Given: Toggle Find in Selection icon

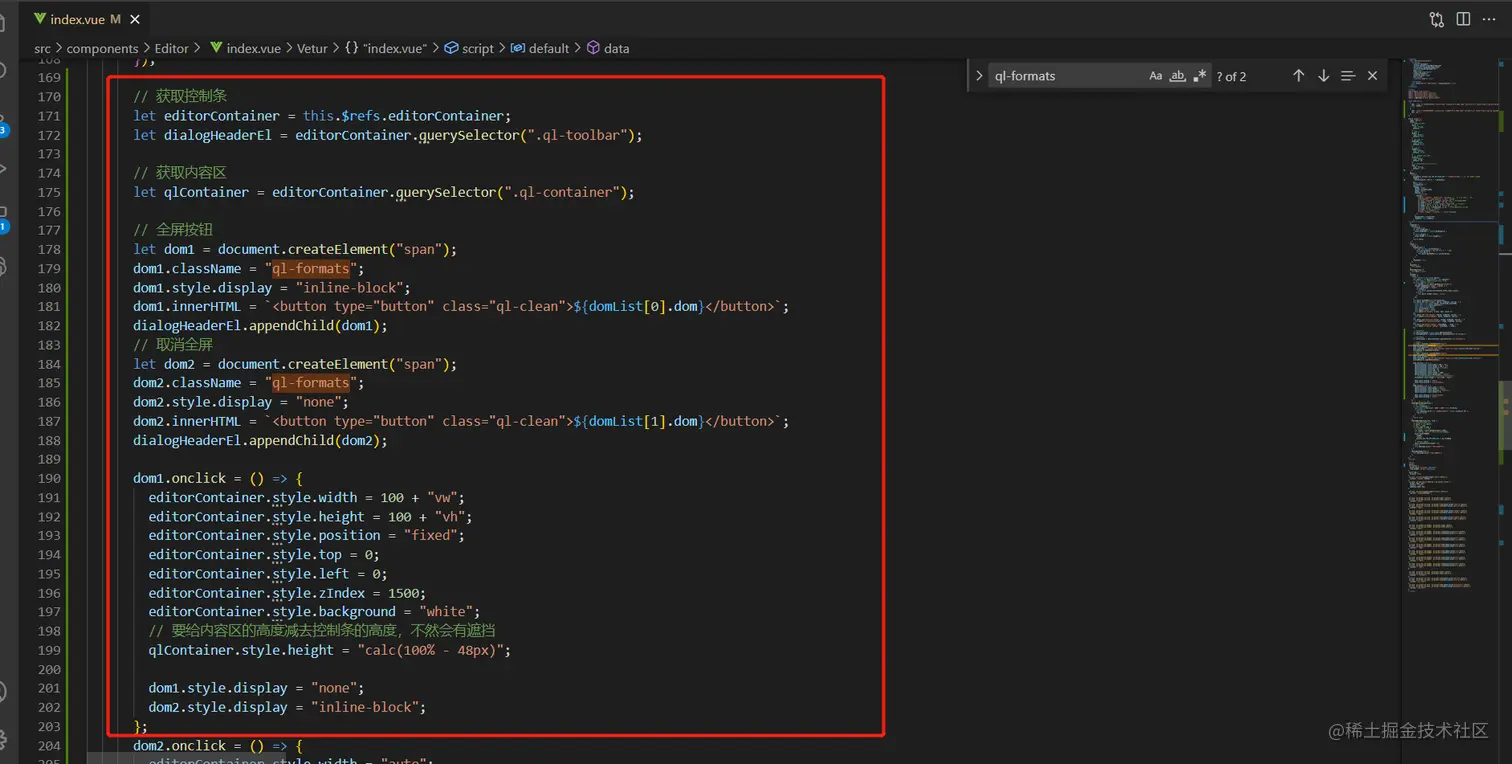Looking at the screenshot, I should (x=1348, y=76).
